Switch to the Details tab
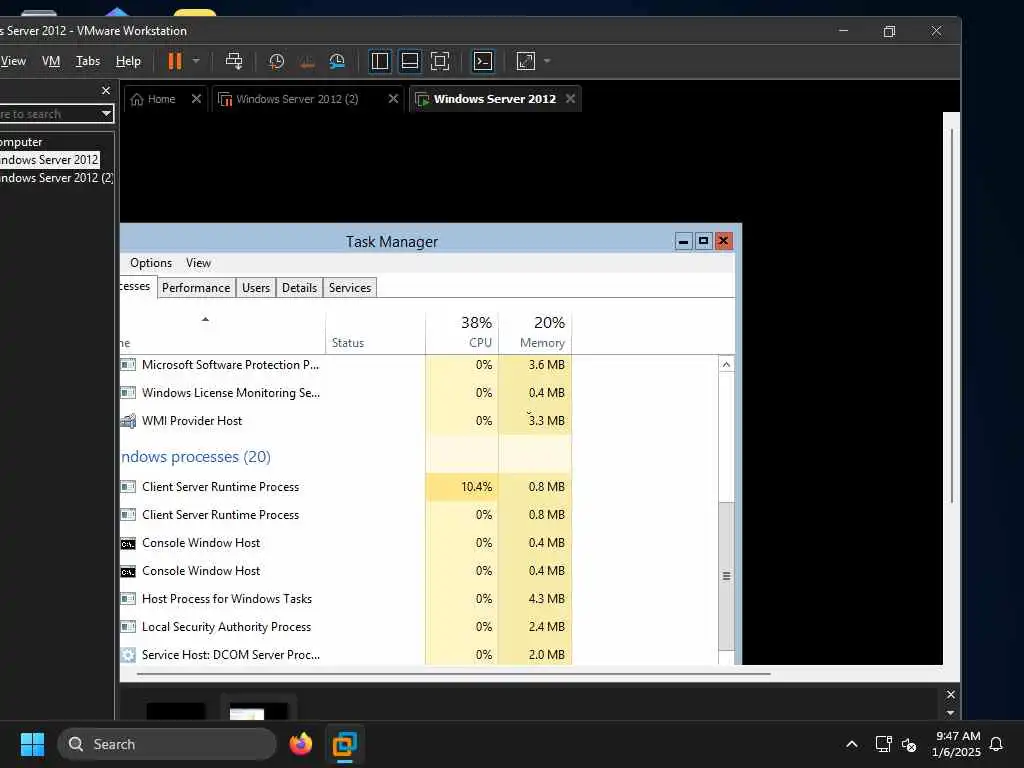Screen dimensions: 1024x768 (299, 288)
